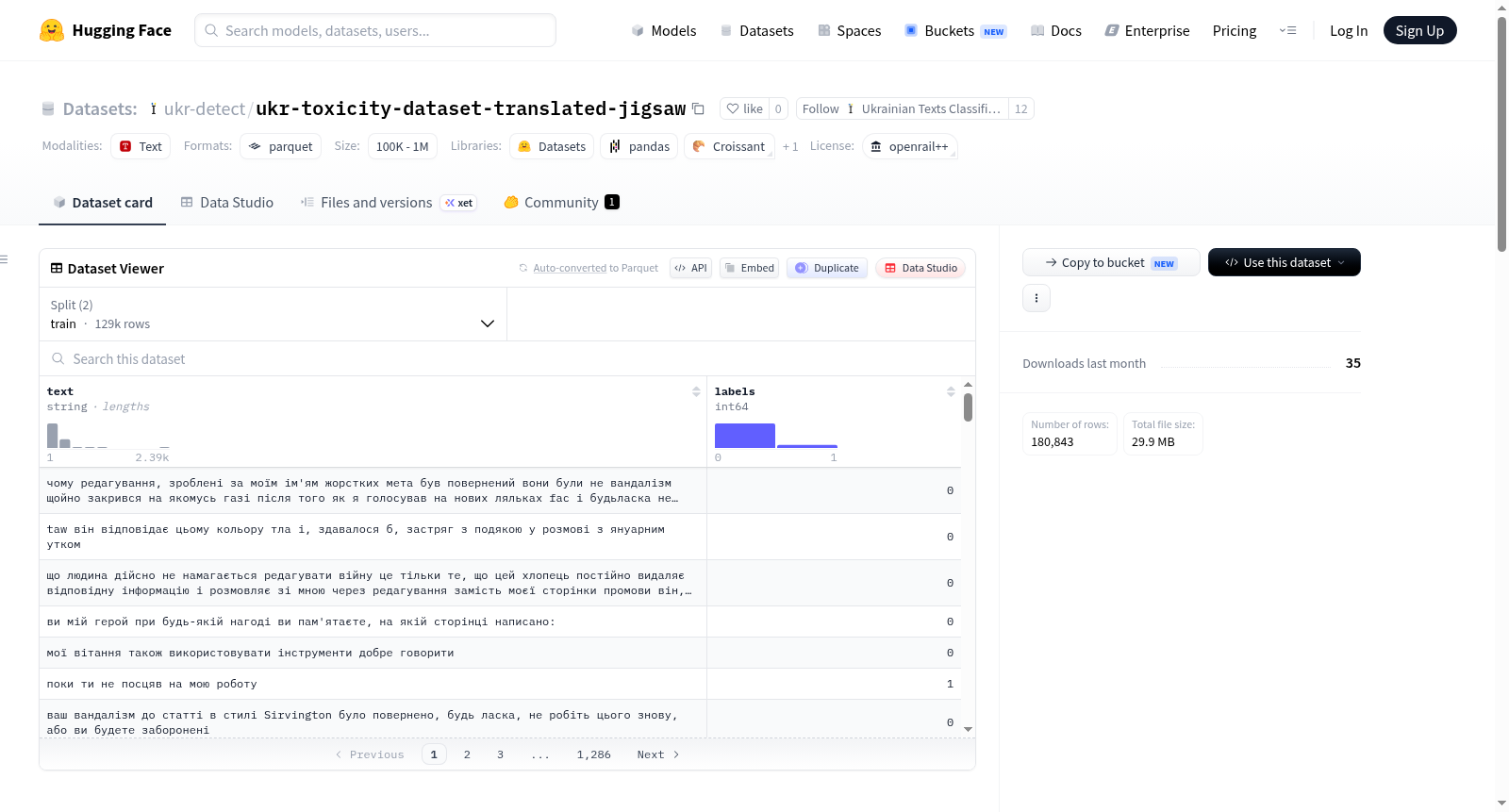Click the followers count 12 badge
The width and height of the screenshot is (1509, 812).
coord(1020,108)
